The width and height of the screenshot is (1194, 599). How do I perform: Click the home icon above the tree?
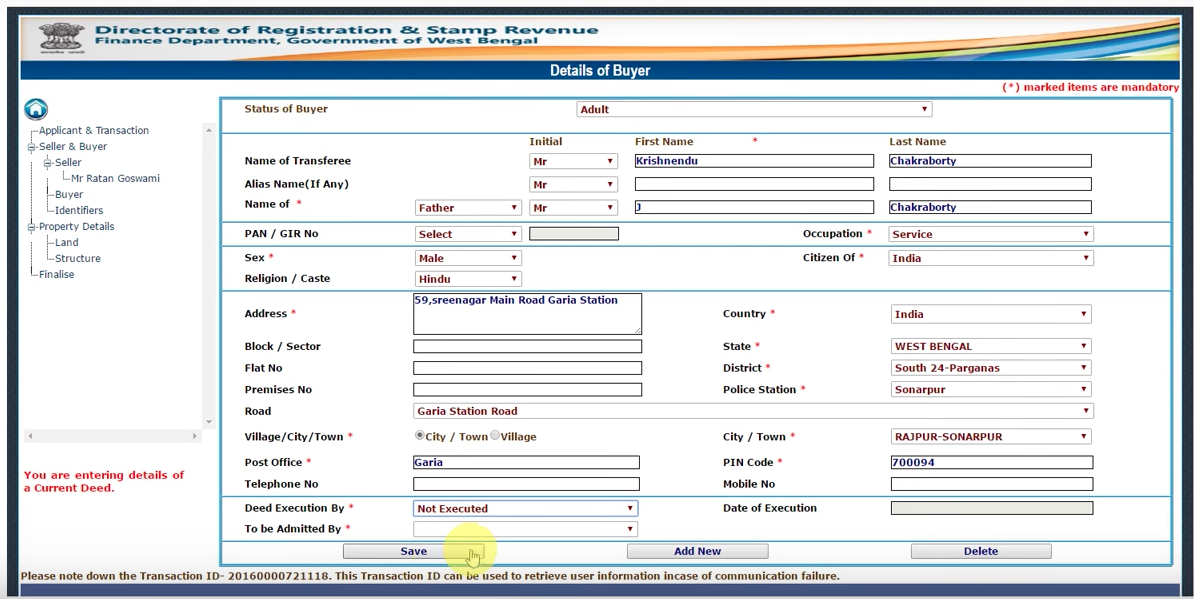point(36,109)
